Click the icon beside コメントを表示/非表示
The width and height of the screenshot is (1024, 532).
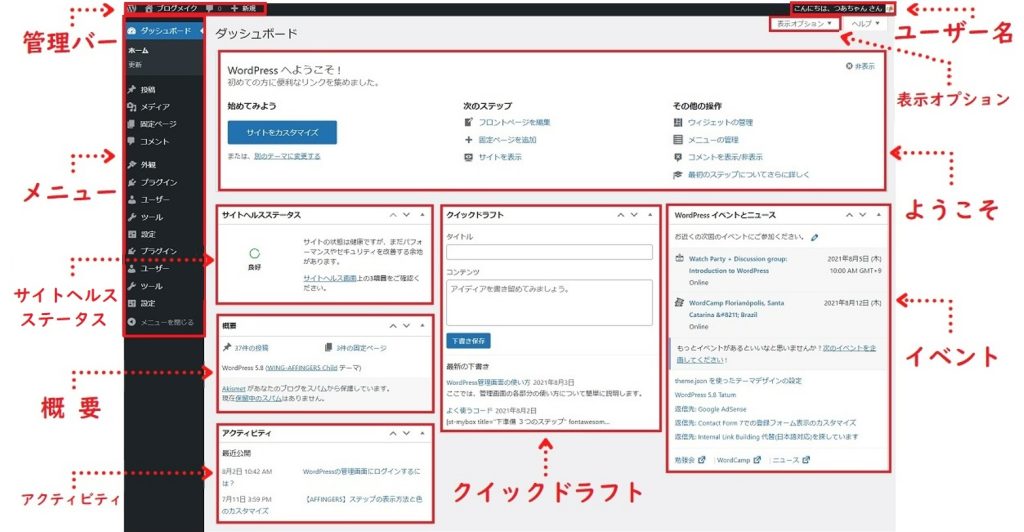[678, 157]
